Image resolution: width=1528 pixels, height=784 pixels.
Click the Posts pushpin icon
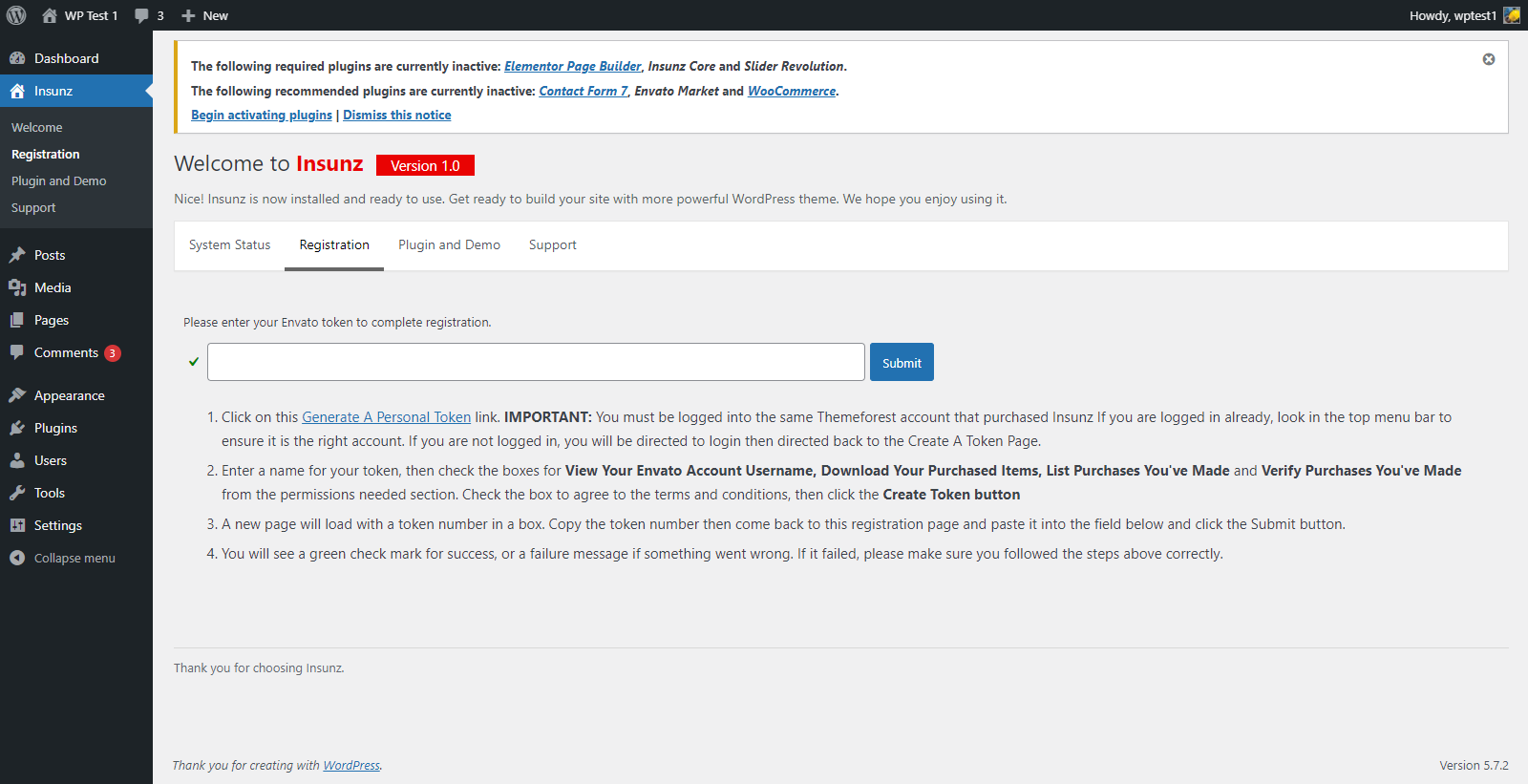tap(17, 255)
